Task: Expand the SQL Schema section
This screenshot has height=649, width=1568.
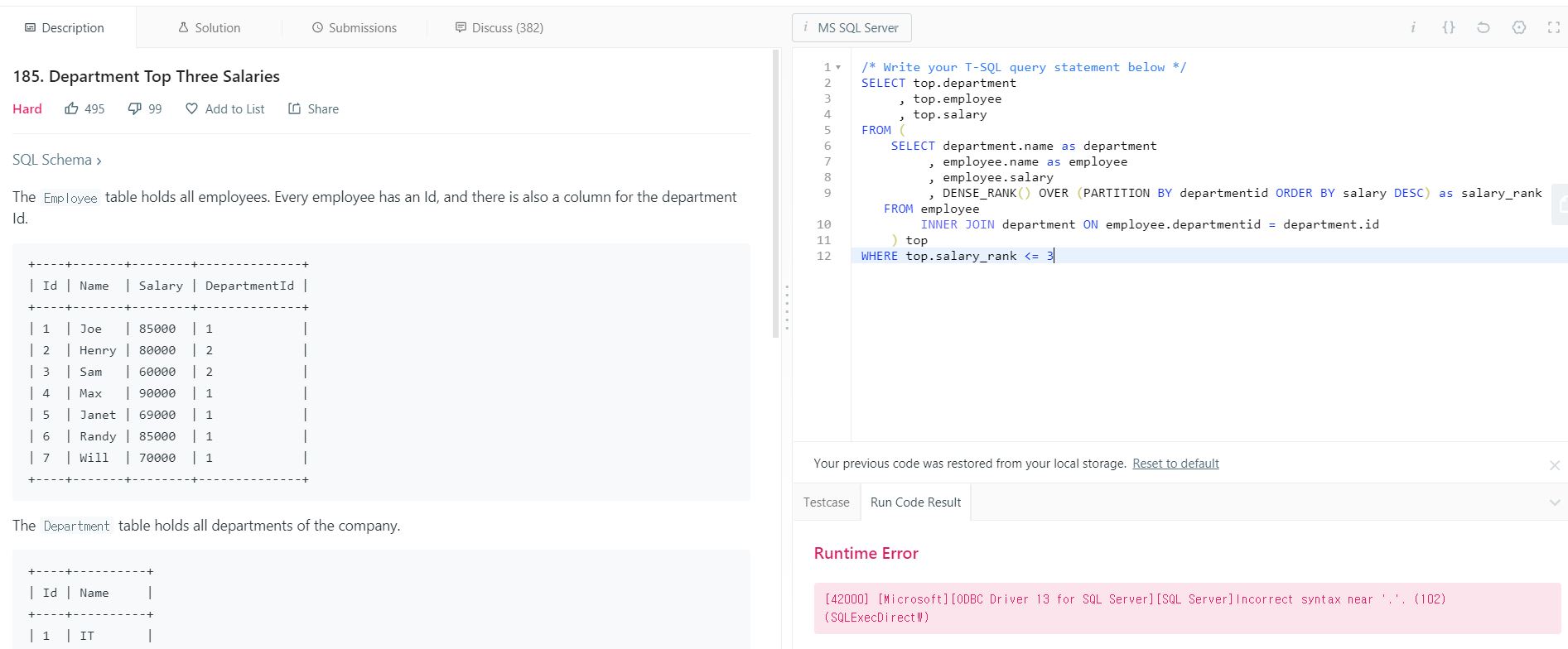Action: tap(56, 160)
